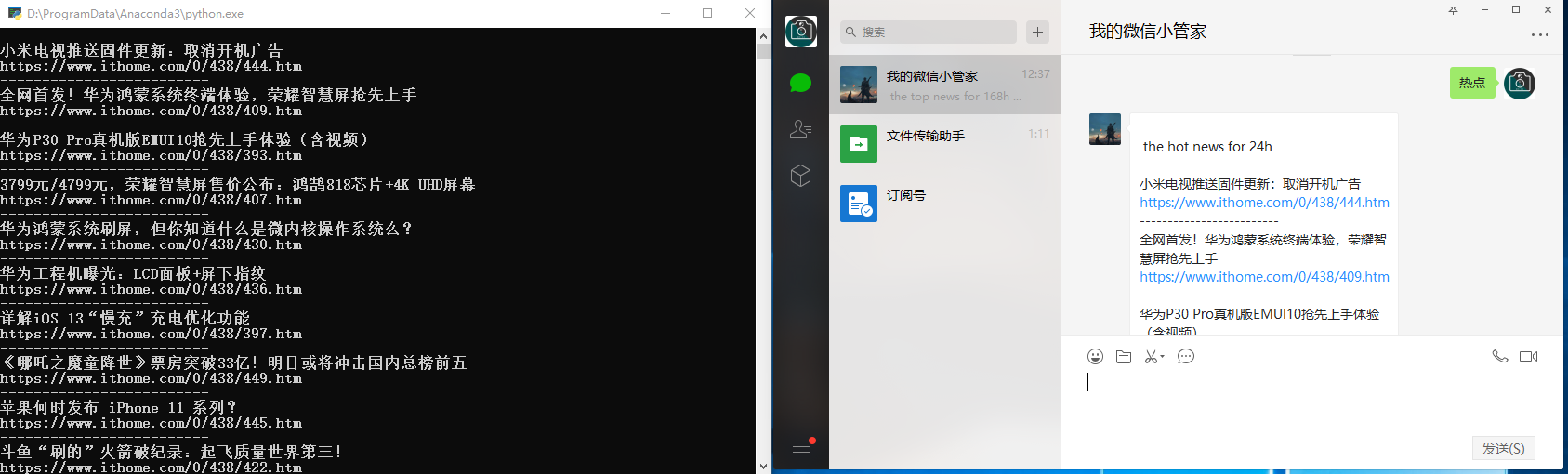Open the Contacts tab icon
Viewport: 1568px width, 474px height.
tap(800, 129)
